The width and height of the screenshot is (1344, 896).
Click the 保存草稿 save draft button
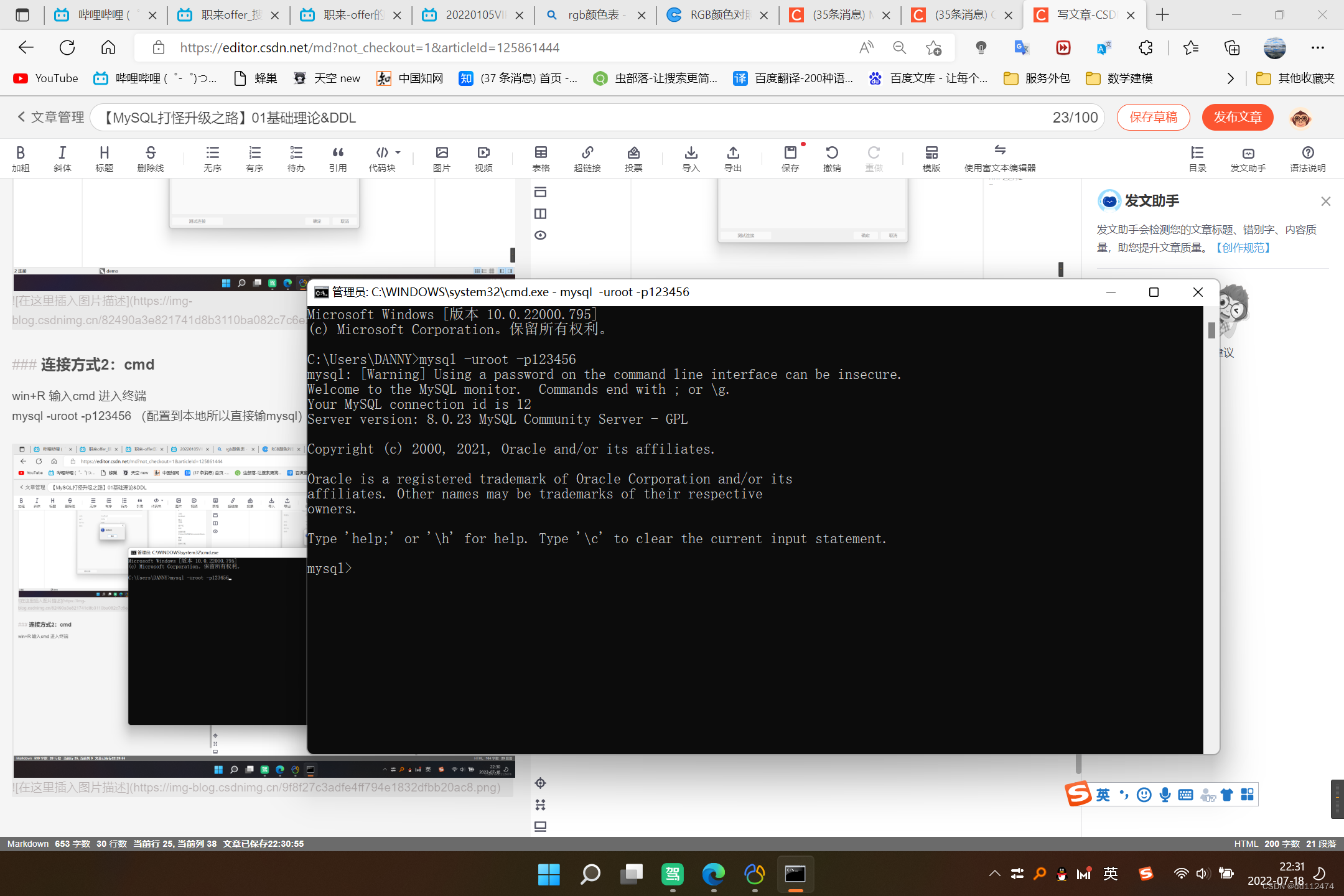click(1153, 118)
